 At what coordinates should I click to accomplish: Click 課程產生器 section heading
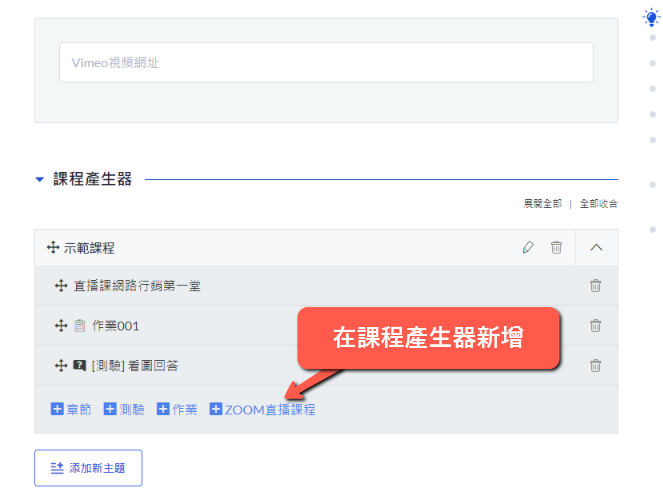click(x=92, y=179)
